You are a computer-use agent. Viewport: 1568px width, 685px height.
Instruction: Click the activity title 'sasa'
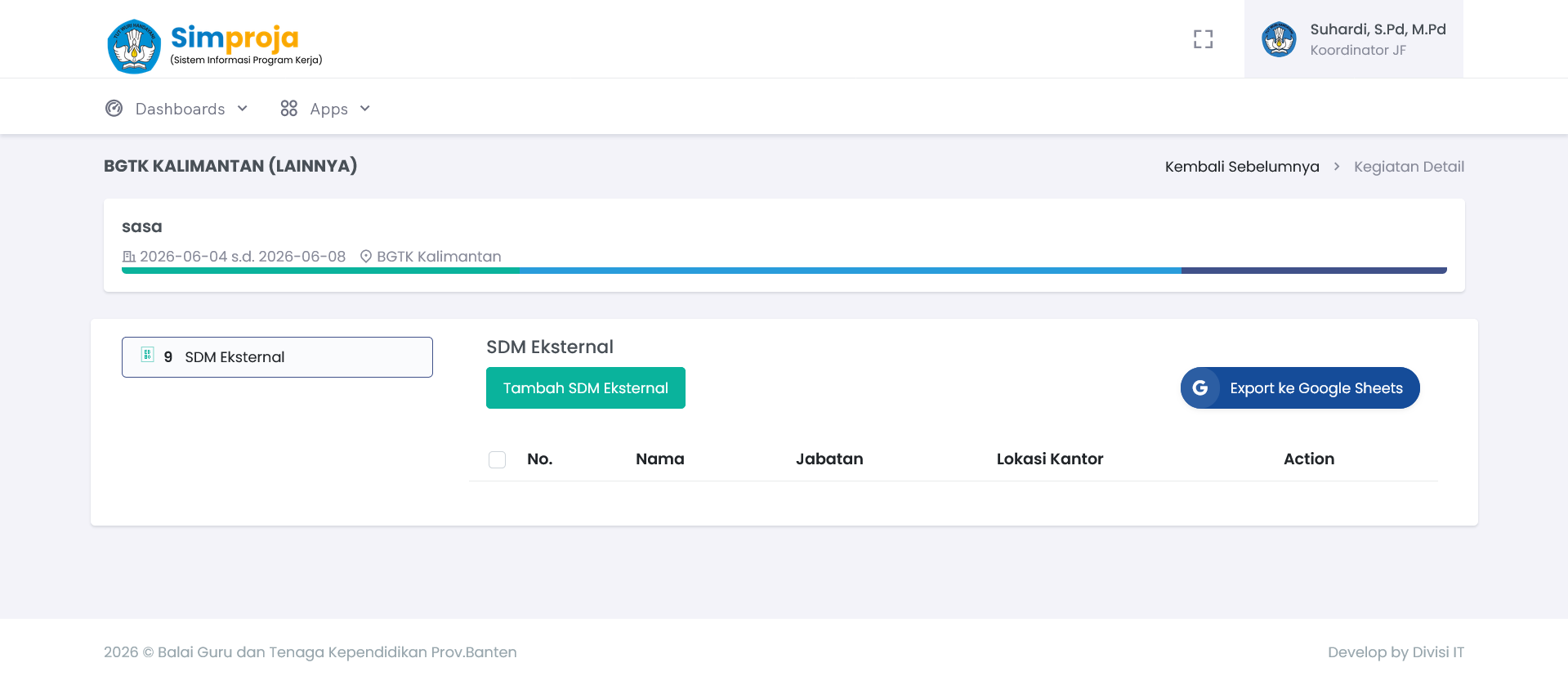[142, 227]
